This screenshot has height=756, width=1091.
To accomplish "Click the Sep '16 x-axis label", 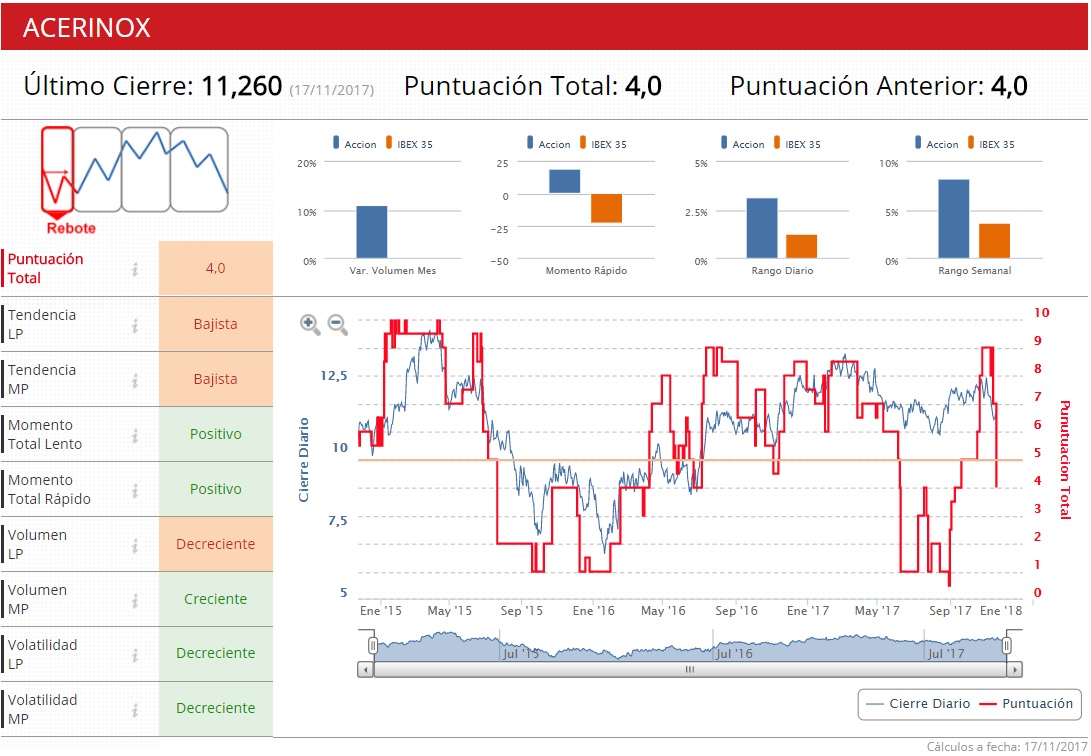I will point(736,611).
